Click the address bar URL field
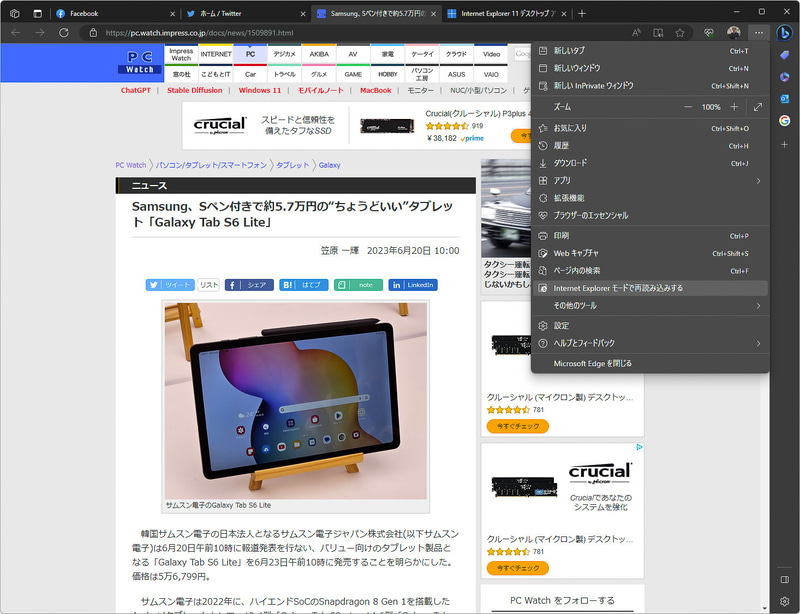Image resolution: width=800 pixels, height=614 pixels. click(x=357, y=33)
